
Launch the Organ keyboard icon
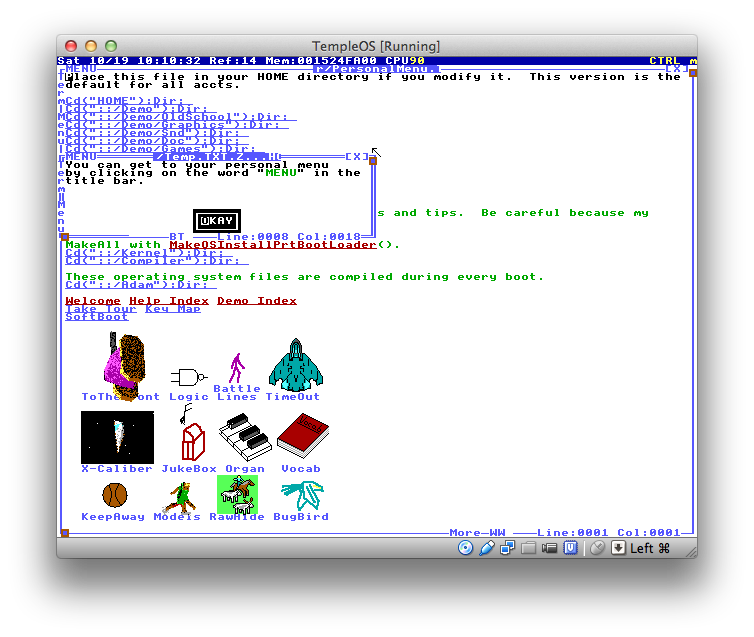244,438
